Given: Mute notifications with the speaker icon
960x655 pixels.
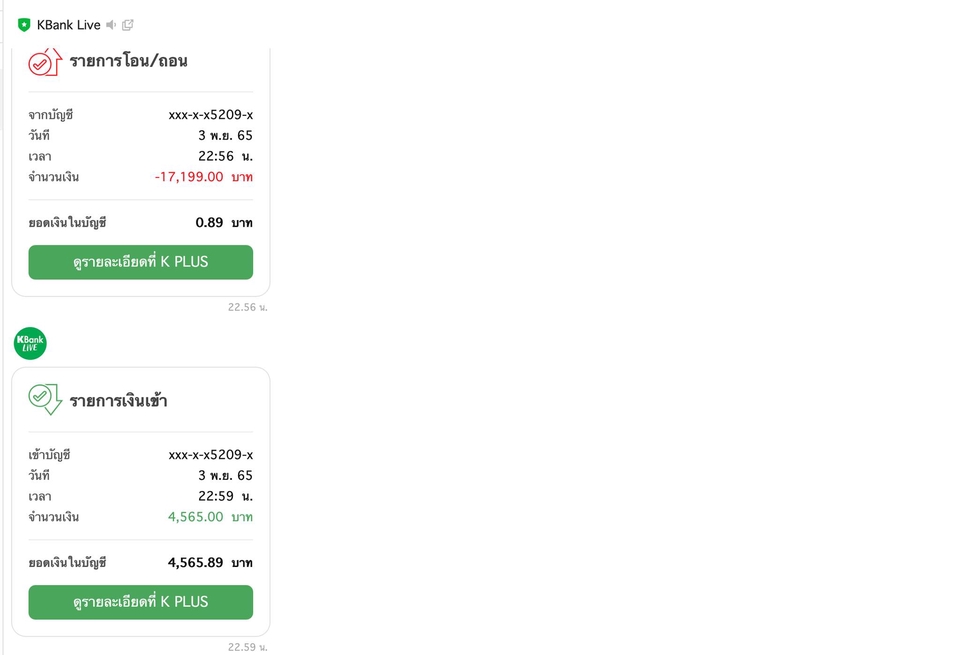Looking at the screenshot, I should coord(111,25).
